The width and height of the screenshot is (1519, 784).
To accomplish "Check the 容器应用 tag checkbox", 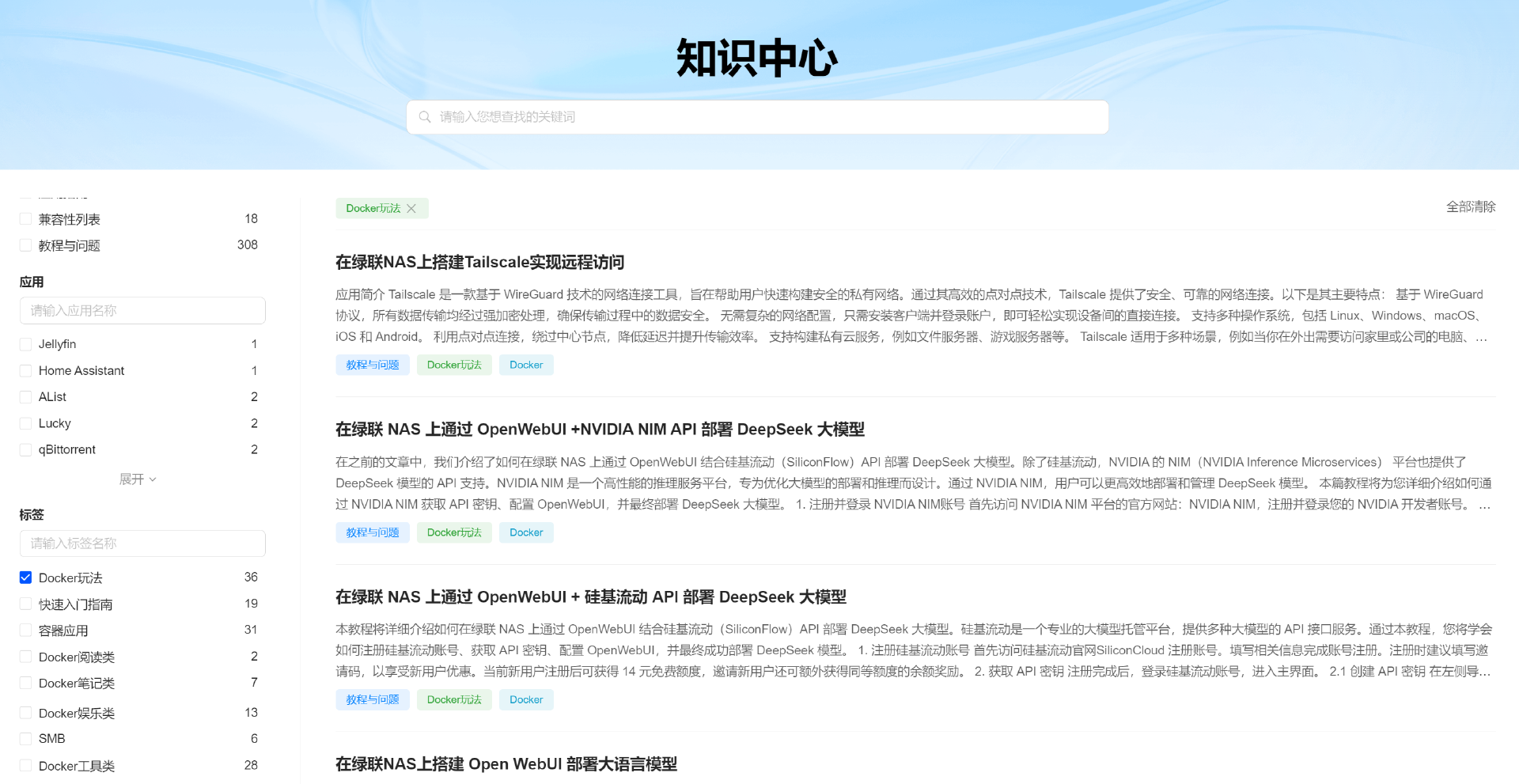I will [25, 631].
